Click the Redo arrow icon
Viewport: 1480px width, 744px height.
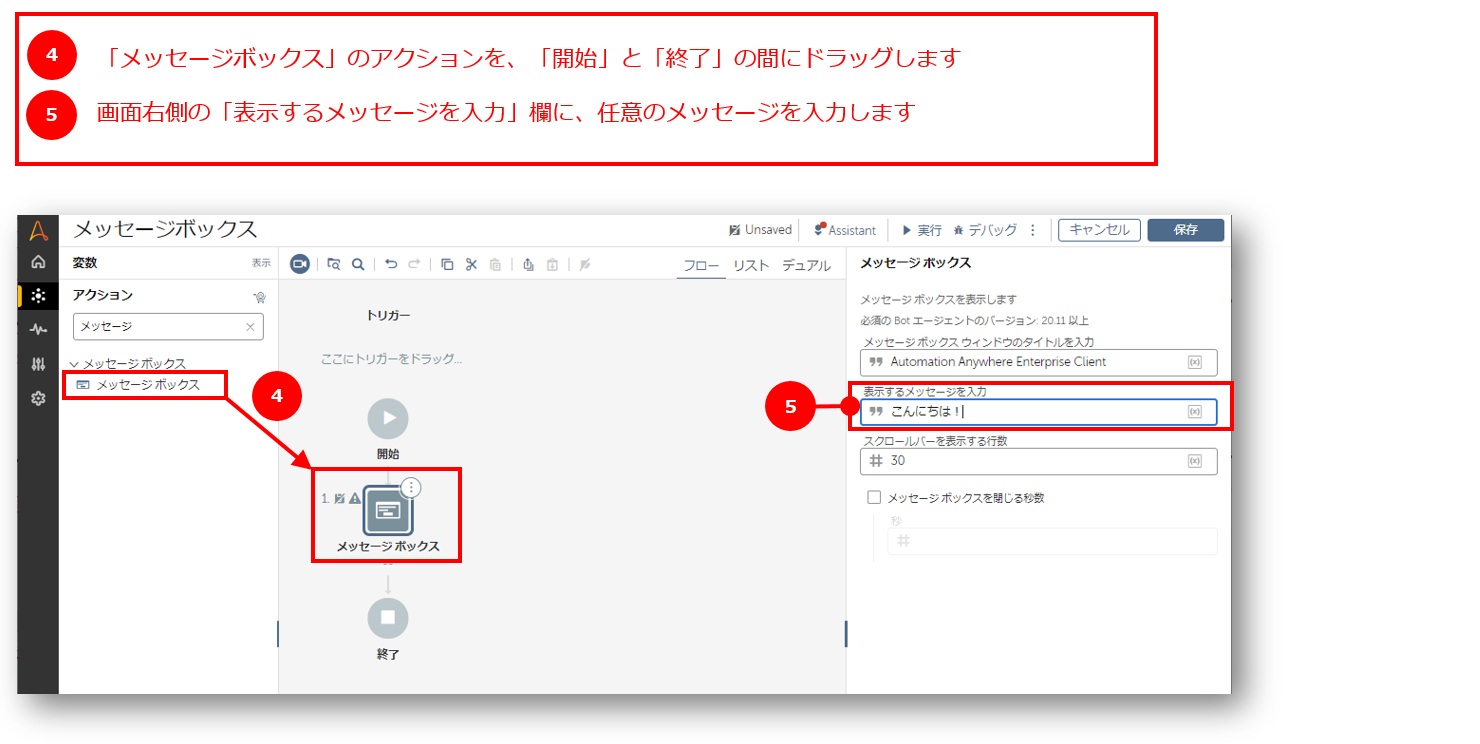tap(414, 264)
